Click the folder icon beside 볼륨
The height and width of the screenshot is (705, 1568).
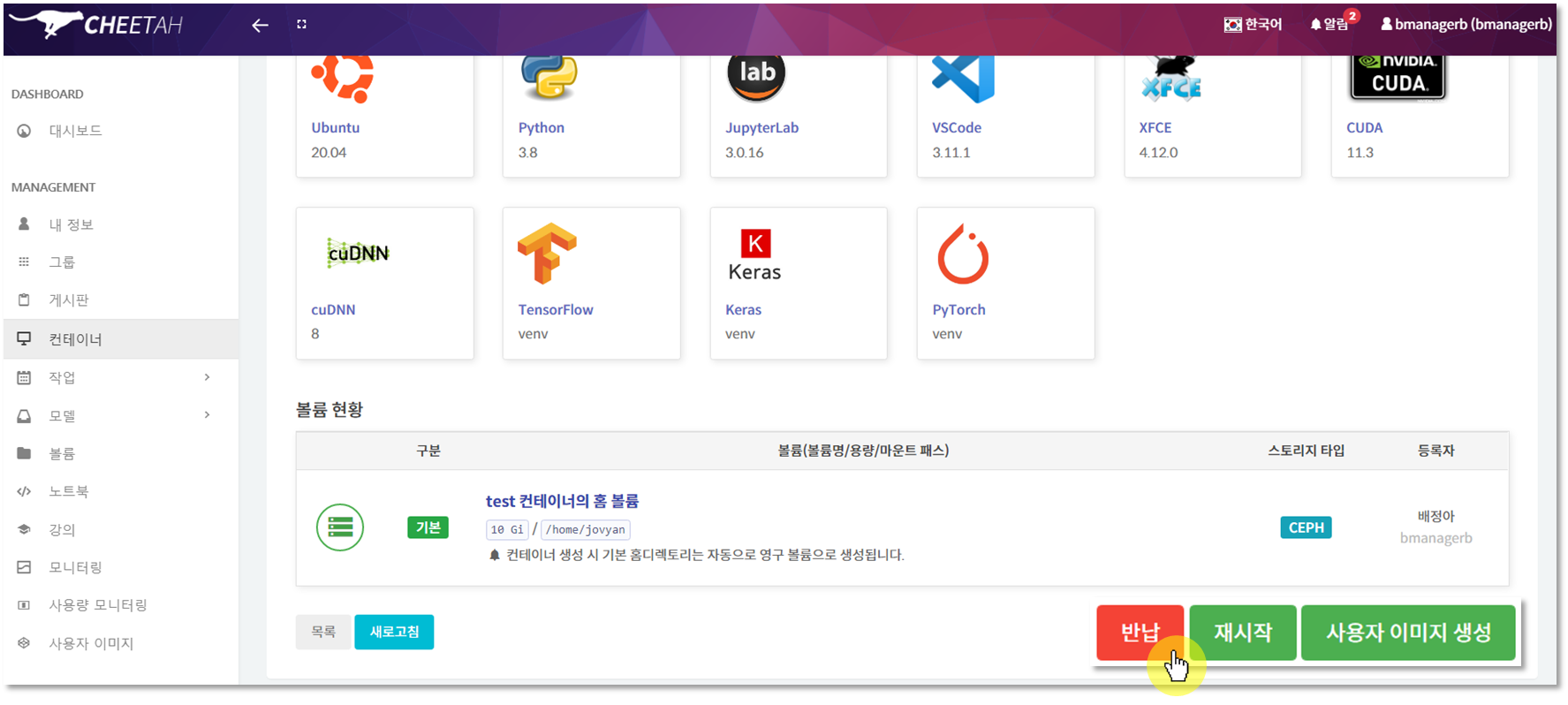[24, 453]
